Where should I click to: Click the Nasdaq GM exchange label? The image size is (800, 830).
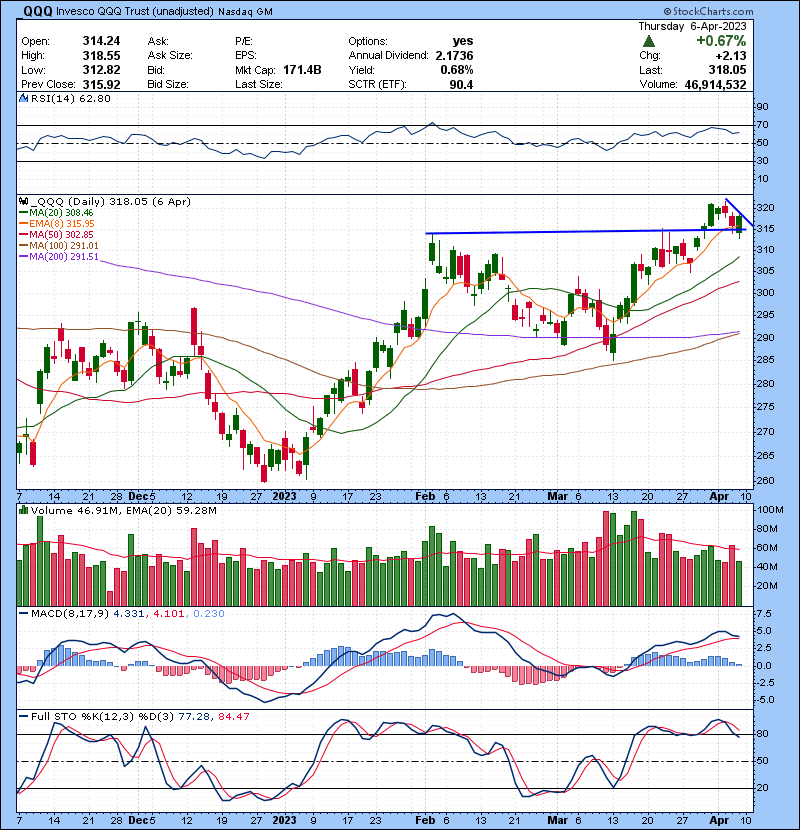click(x=245, y=12)
